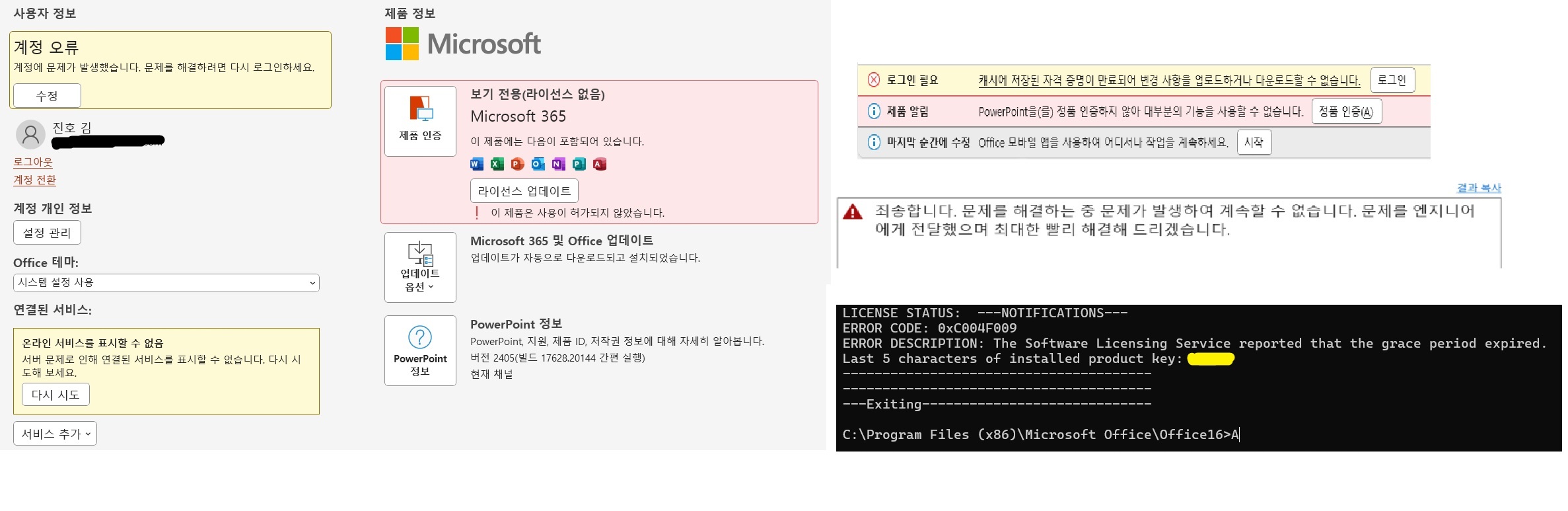1568x511 pixels.
Task: Click the 로그인 button in notification bar
Action: tap(1392, 80)
